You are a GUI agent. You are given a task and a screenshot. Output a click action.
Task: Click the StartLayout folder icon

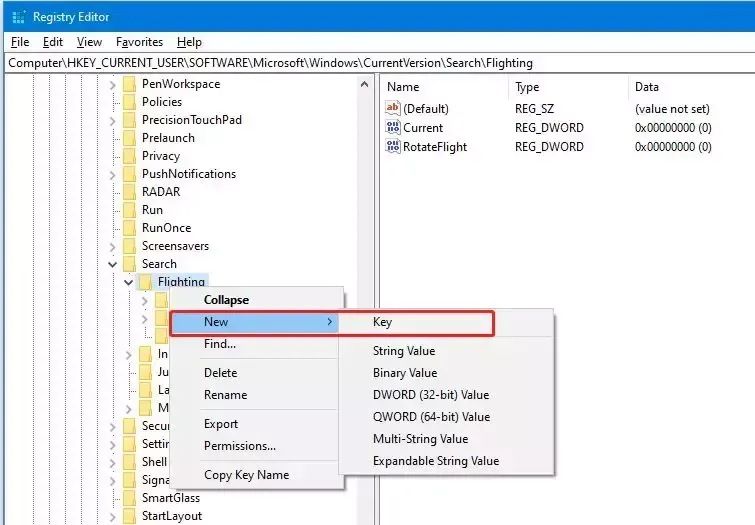click(x=129, y=516)
